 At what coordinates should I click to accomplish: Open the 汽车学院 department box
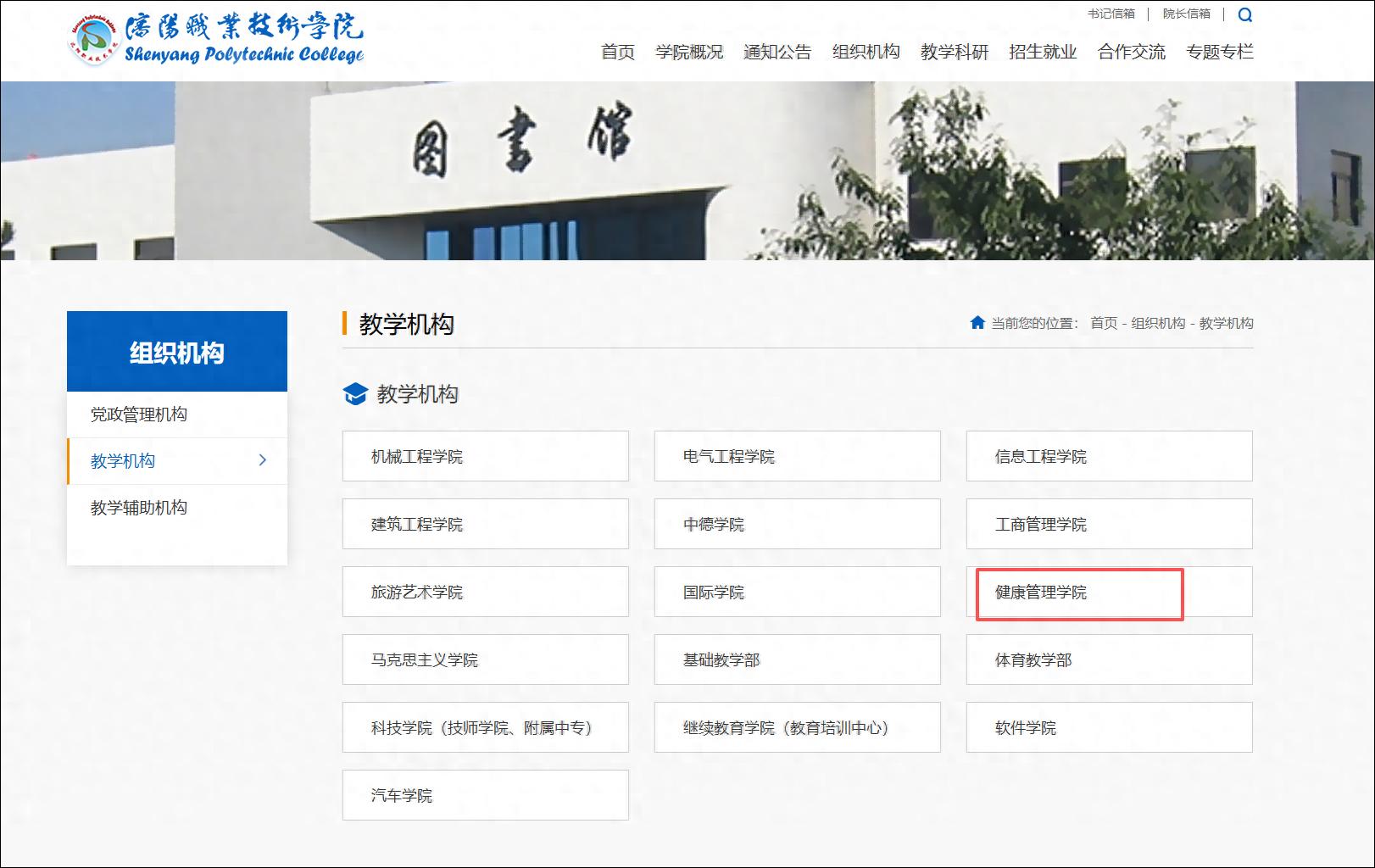pos(485,795)
